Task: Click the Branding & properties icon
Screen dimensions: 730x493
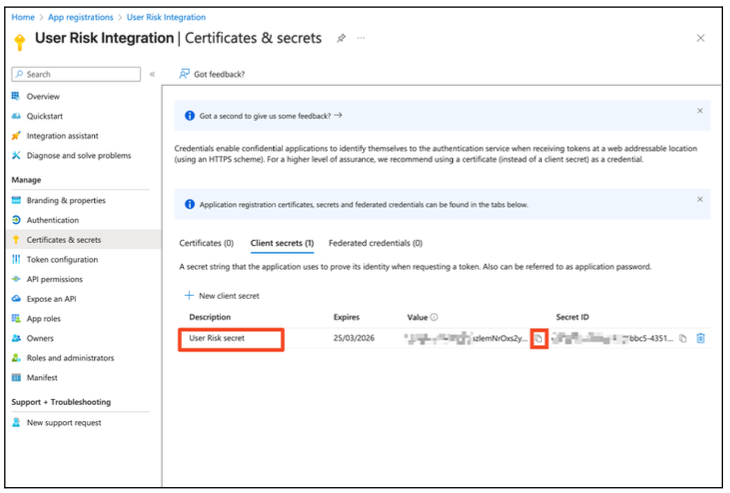Action: (x=16, y=200)
